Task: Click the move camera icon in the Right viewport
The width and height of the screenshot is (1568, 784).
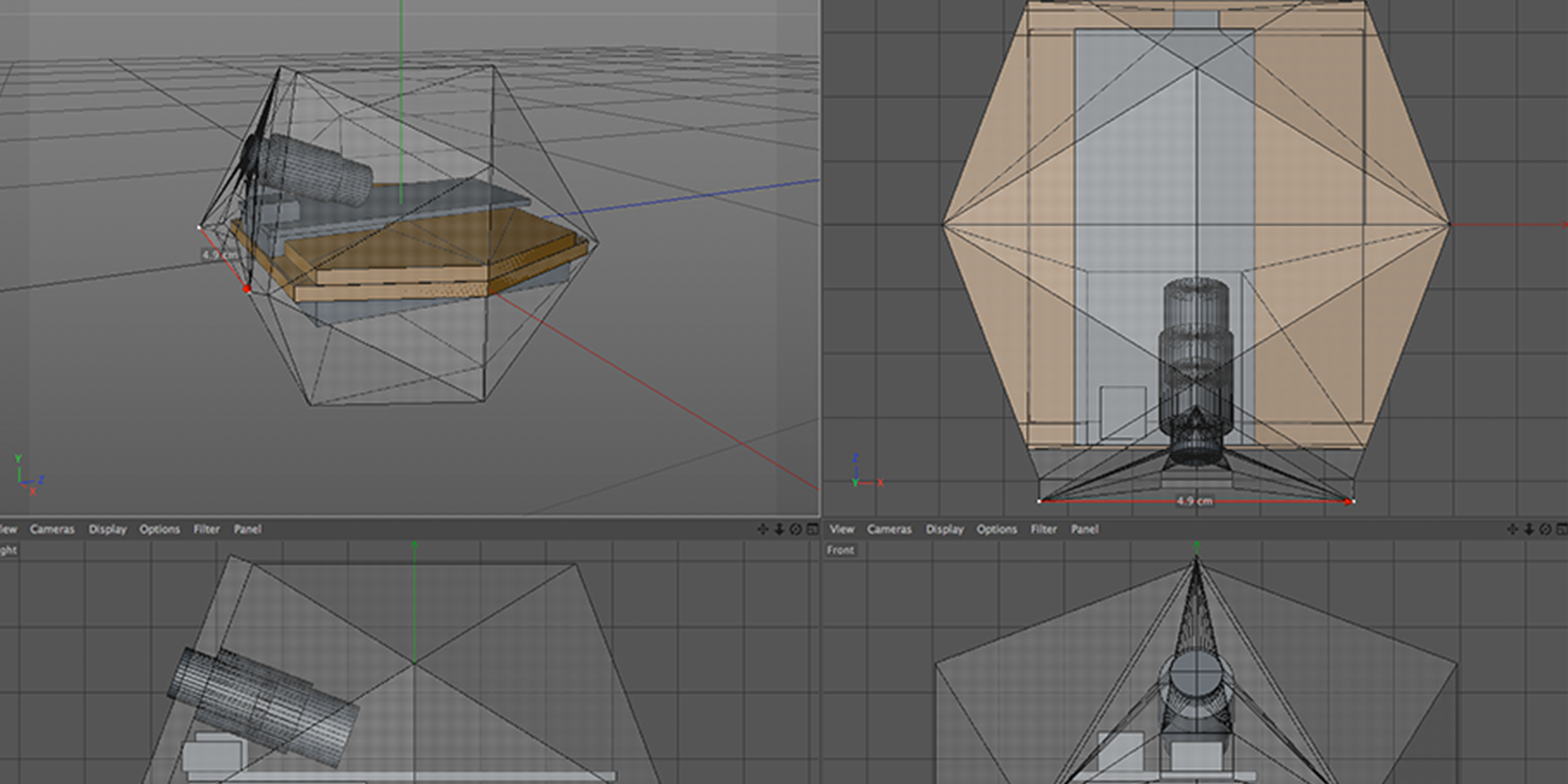Action: 763,529
